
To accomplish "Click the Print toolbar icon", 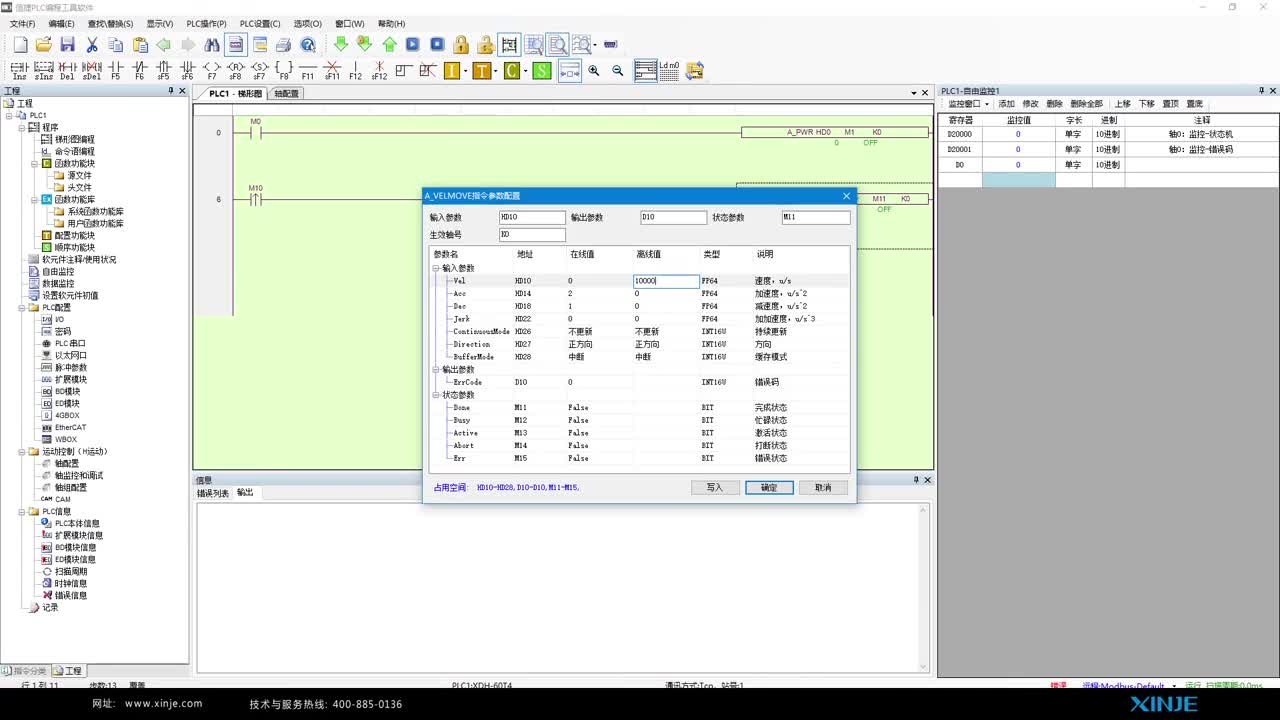I will tap(283, 45).
